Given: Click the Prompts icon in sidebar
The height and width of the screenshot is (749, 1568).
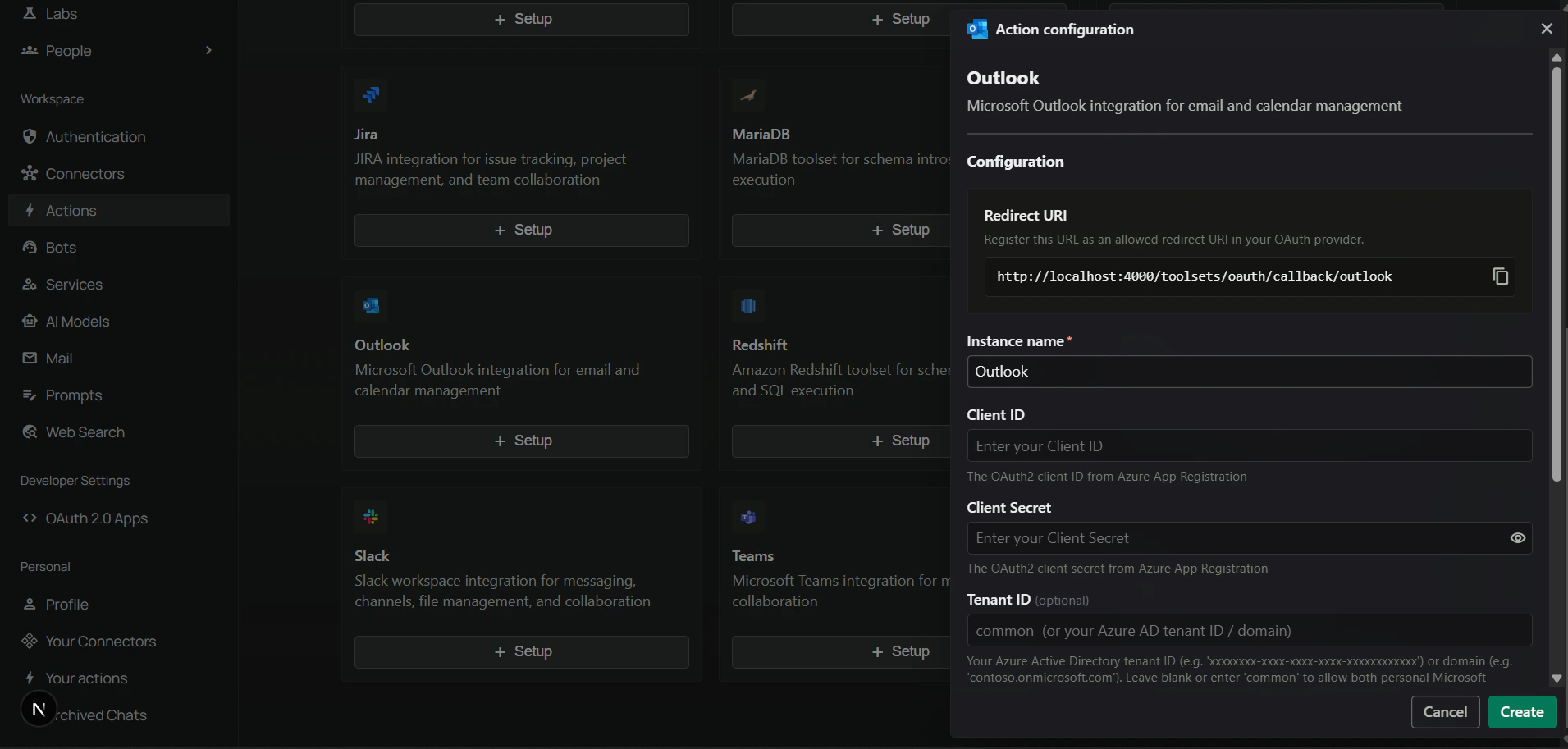Looking at the screenshot, I should coord(30,395).
